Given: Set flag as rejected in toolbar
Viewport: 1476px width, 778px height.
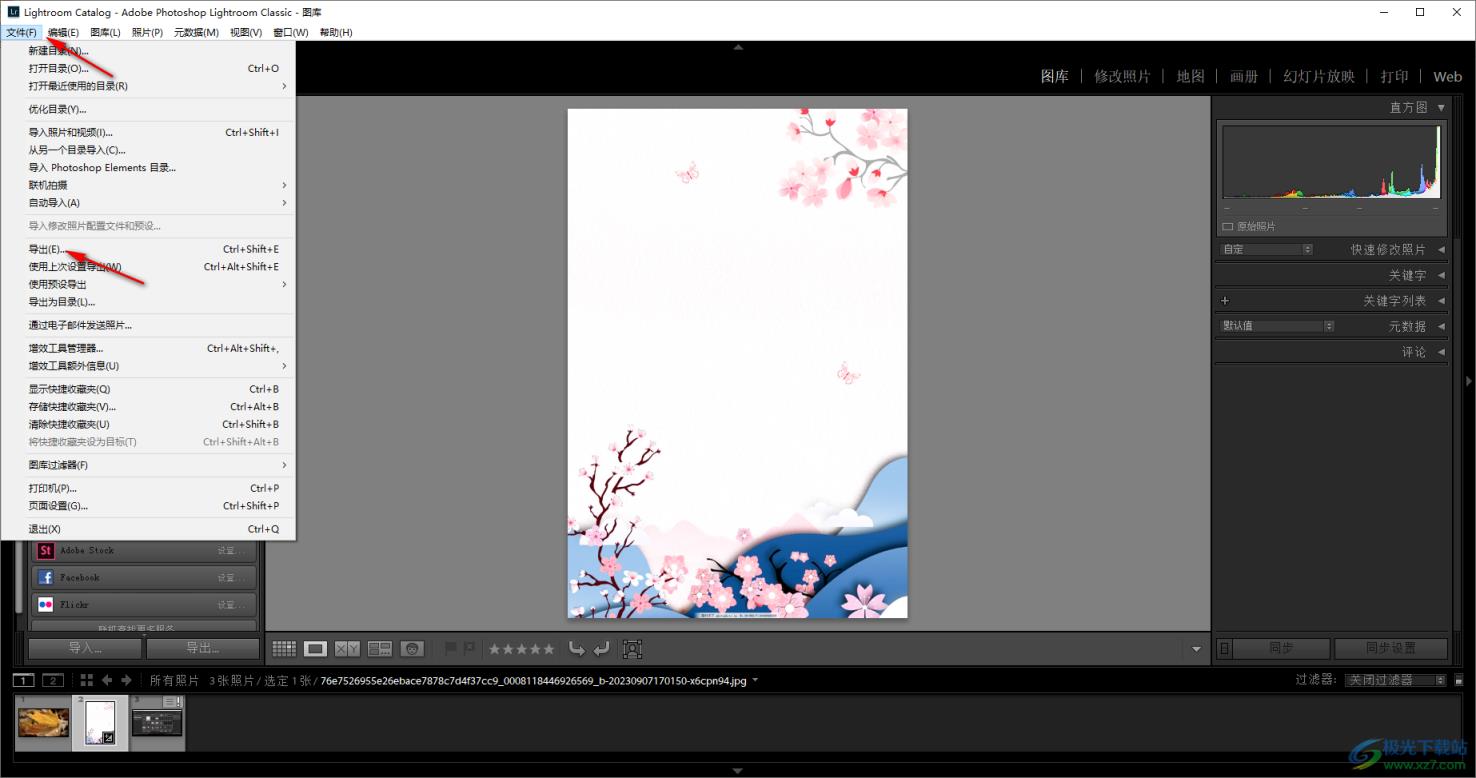Looking at the screenshot, I should pos(469,648).
